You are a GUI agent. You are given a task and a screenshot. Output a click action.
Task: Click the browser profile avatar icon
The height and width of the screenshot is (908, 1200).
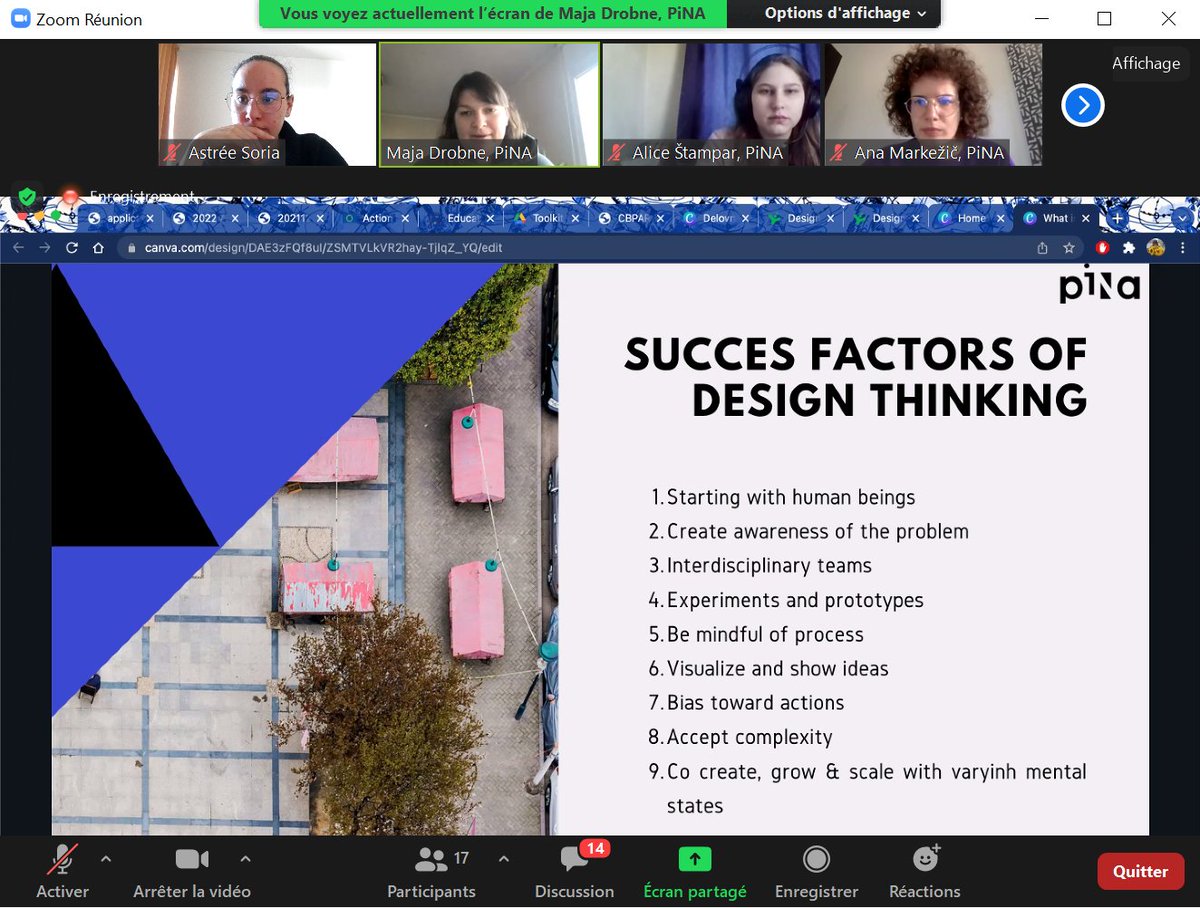coord(1155,247)
